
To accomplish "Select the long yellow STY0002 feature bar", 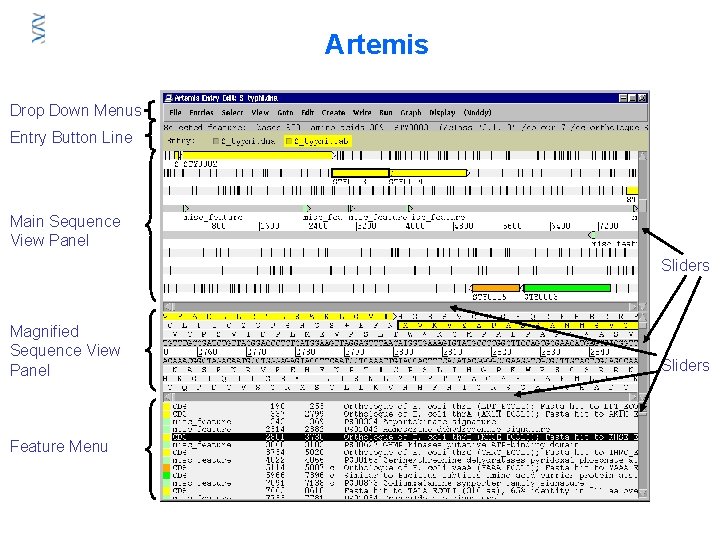I will pyautogui.click(x=257, y=156).
